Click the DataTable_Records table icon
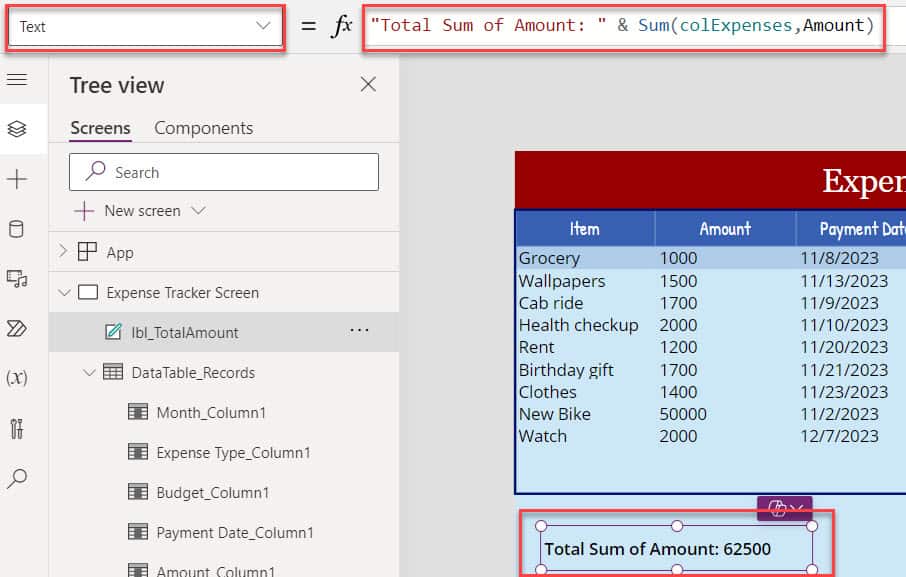Image resolution: width=906 pixels, height=577 pixels. pos(113,371)
